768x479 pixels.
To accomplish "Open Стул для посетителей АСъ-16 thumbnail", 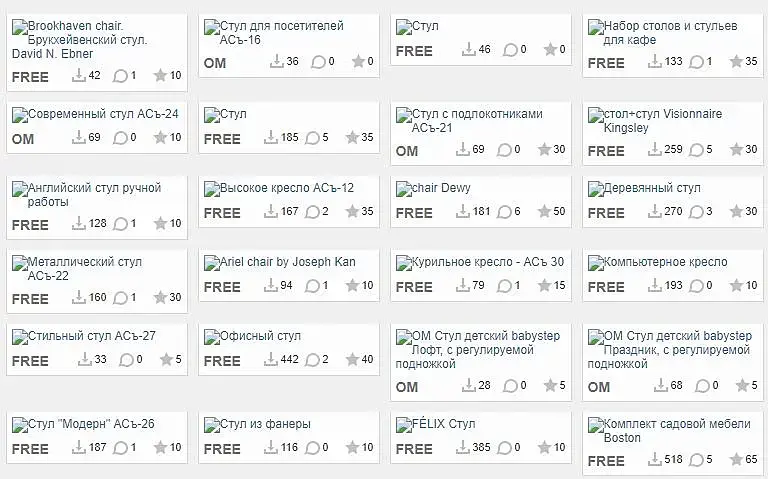I will 212,28.
